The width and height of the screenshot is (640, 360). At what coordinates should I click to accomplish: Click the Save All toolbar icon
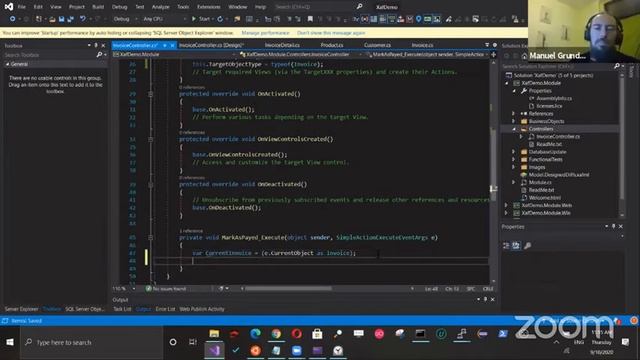point(71,19)
